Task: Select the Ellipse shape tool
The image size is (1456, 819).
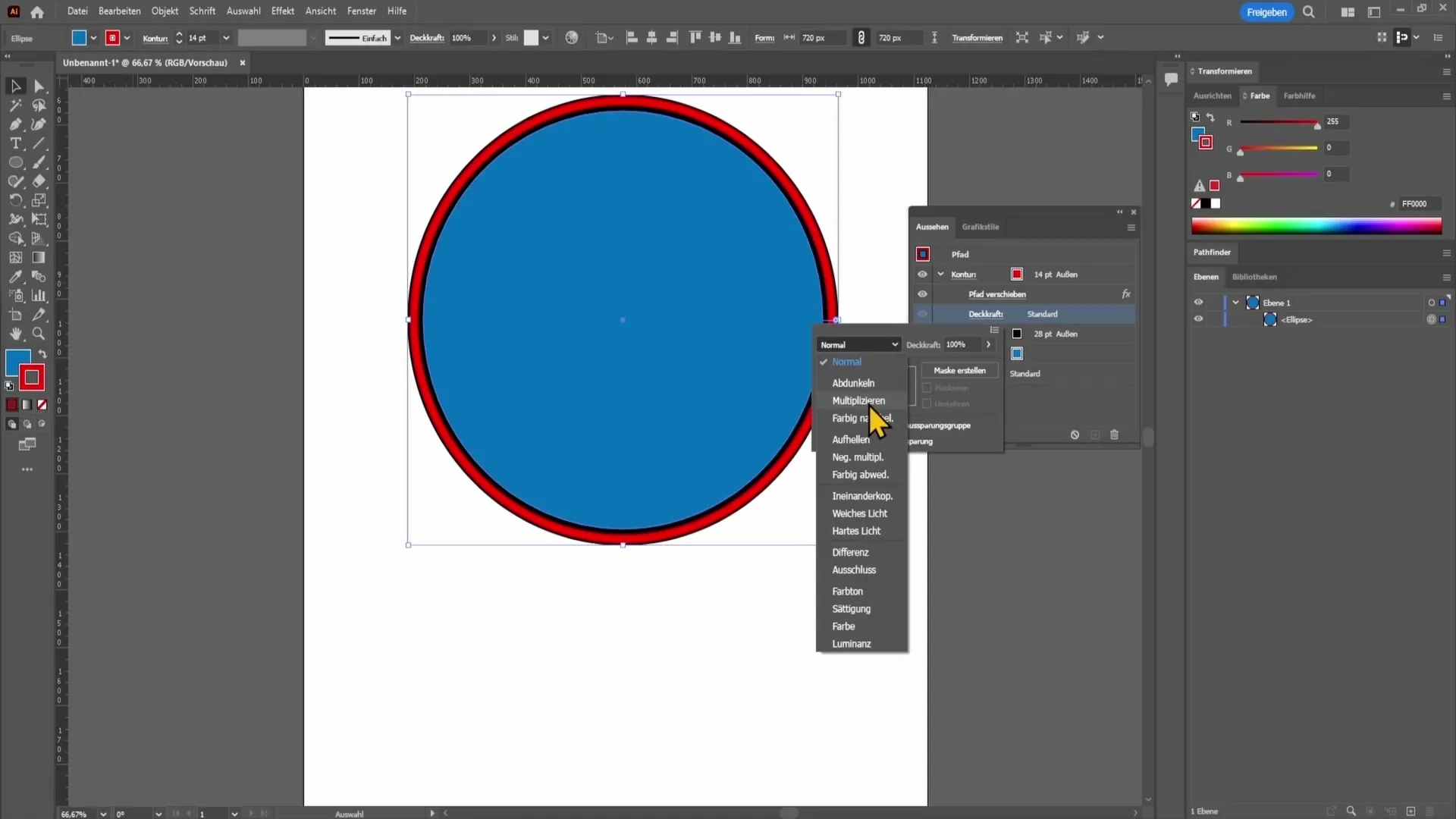Action: pyautogui.click(x=15, y=162)
